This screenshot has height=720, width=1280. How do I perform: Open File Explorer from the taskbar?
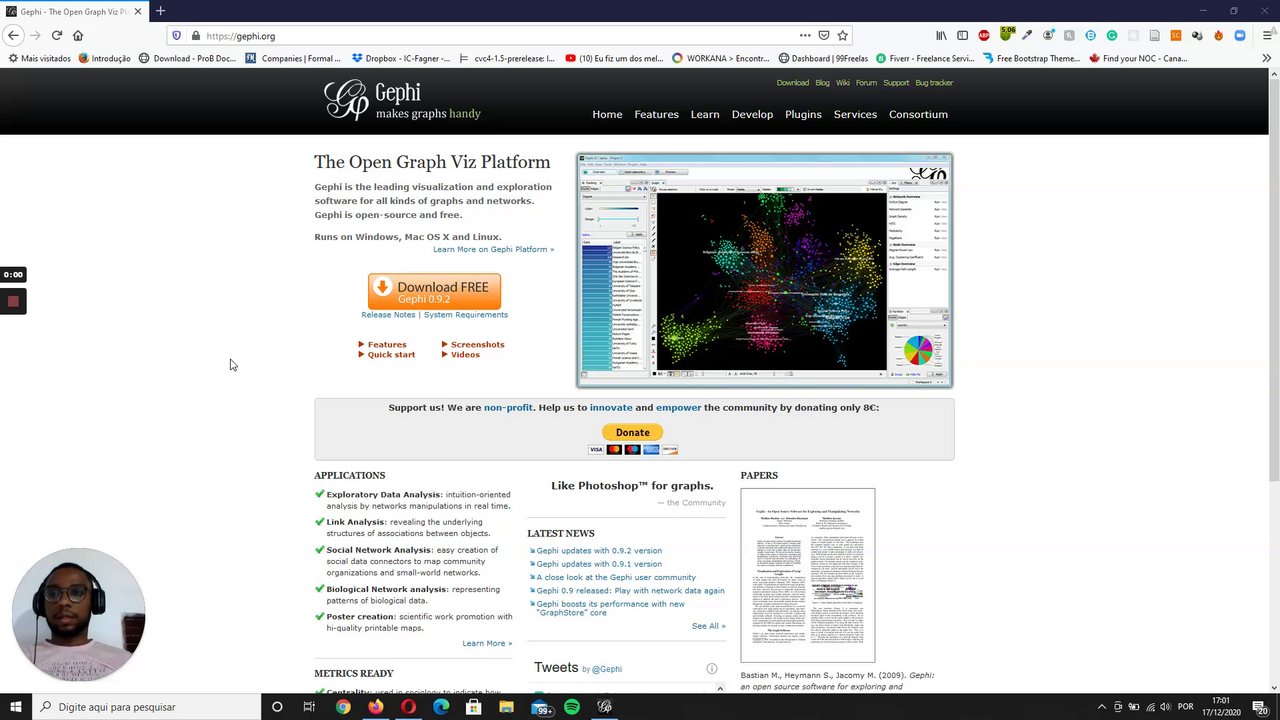pos(506,707)
